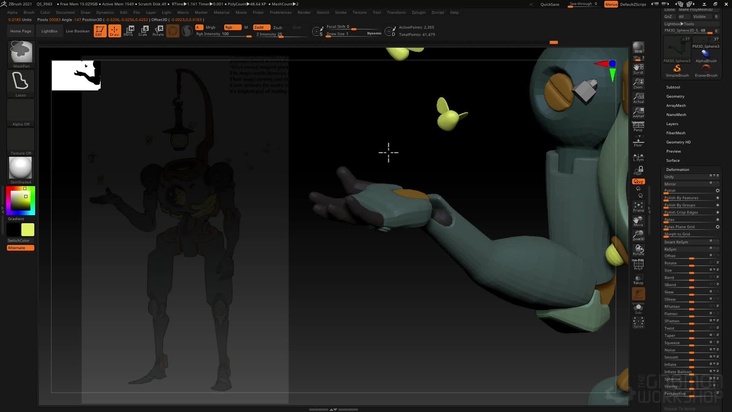732x412 pixels.
Task: Activate the Edit mode icon
Action: (101, 31)
